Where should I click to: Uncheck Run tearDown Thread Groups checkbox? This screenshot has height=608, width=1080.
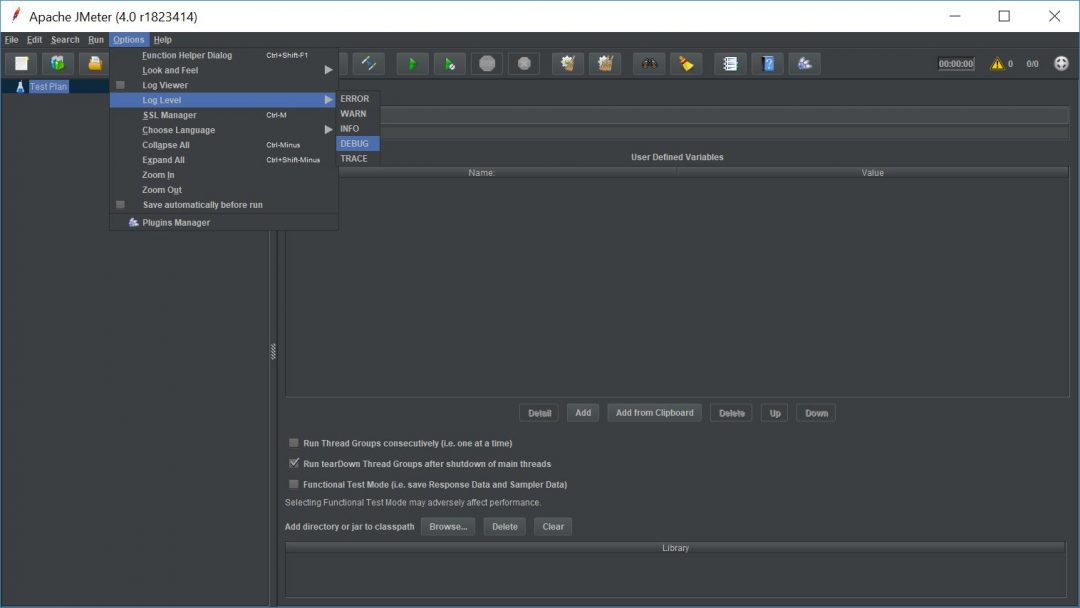point(294,464)
